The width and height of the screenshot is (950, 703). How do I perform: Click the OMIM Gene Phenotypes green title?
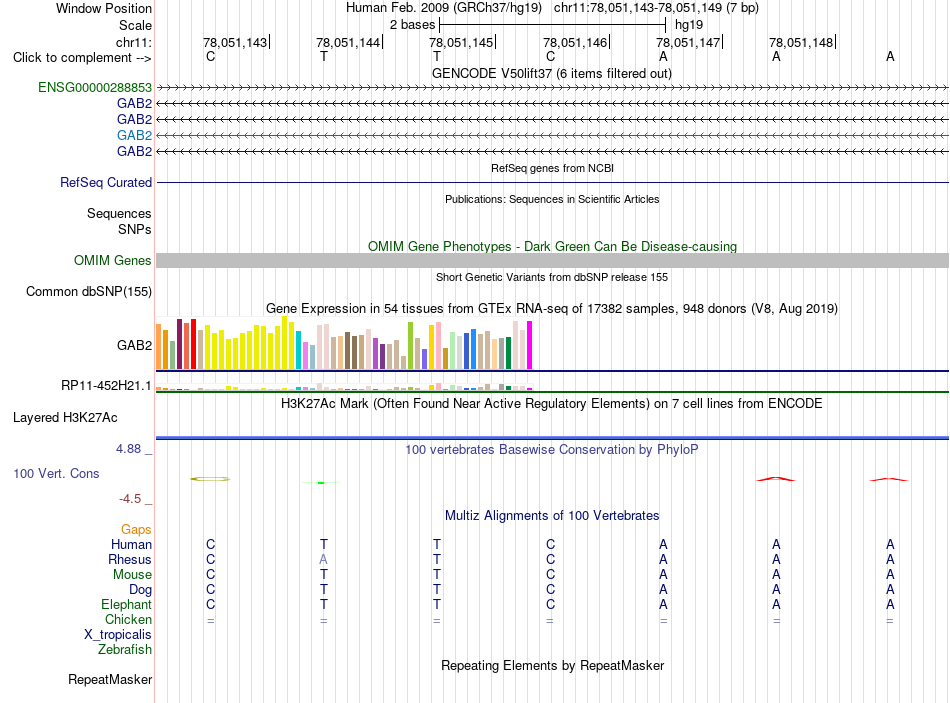coord(552,247)
